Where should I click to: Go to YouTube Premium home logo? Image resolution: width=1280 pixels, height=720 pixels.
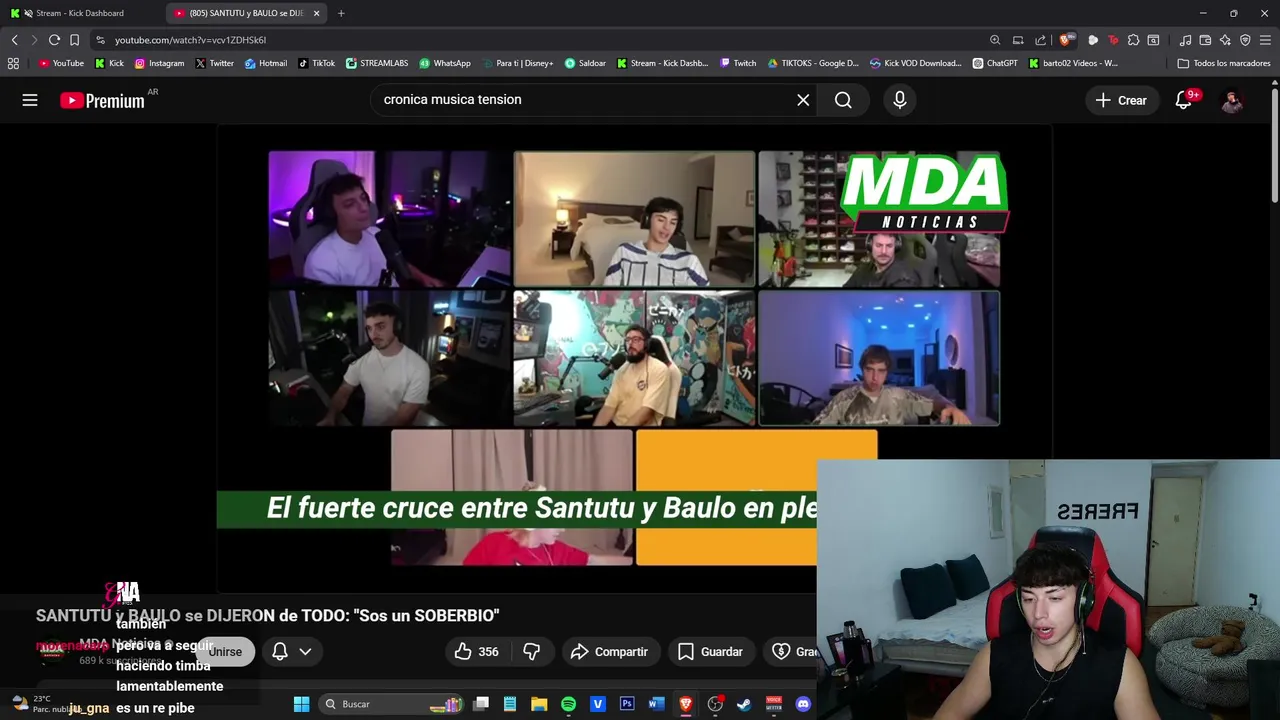click(x=102, y=100)
